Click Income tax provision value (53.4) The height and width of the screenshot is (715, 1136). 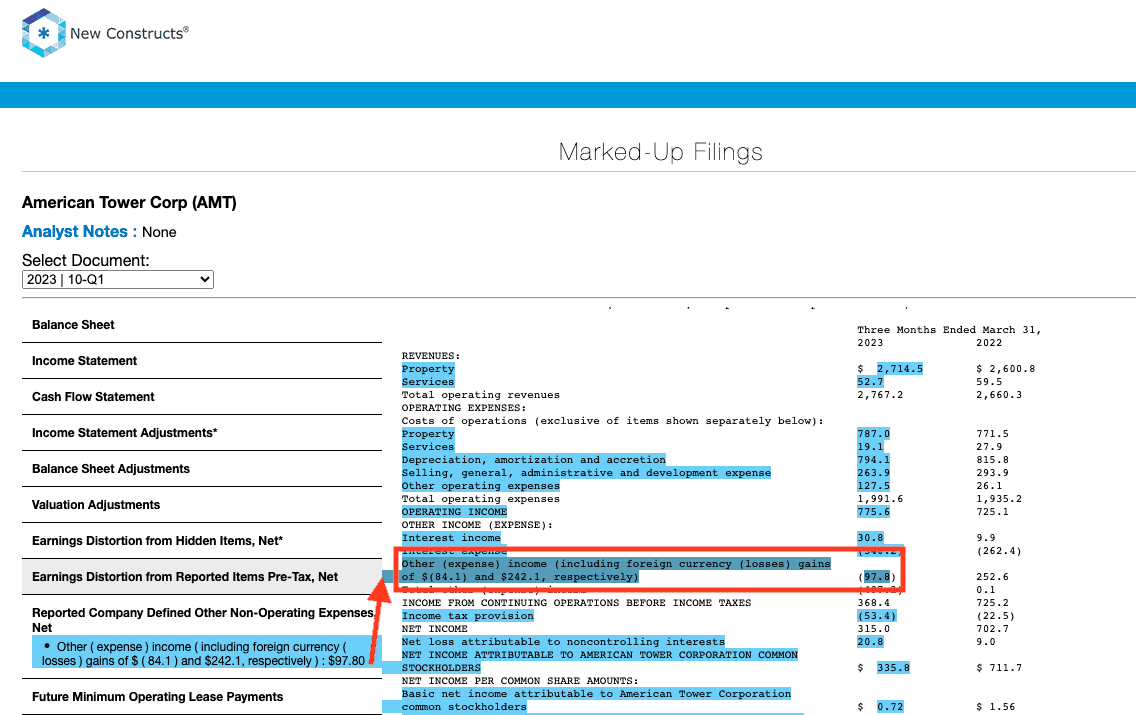[877, 616]
